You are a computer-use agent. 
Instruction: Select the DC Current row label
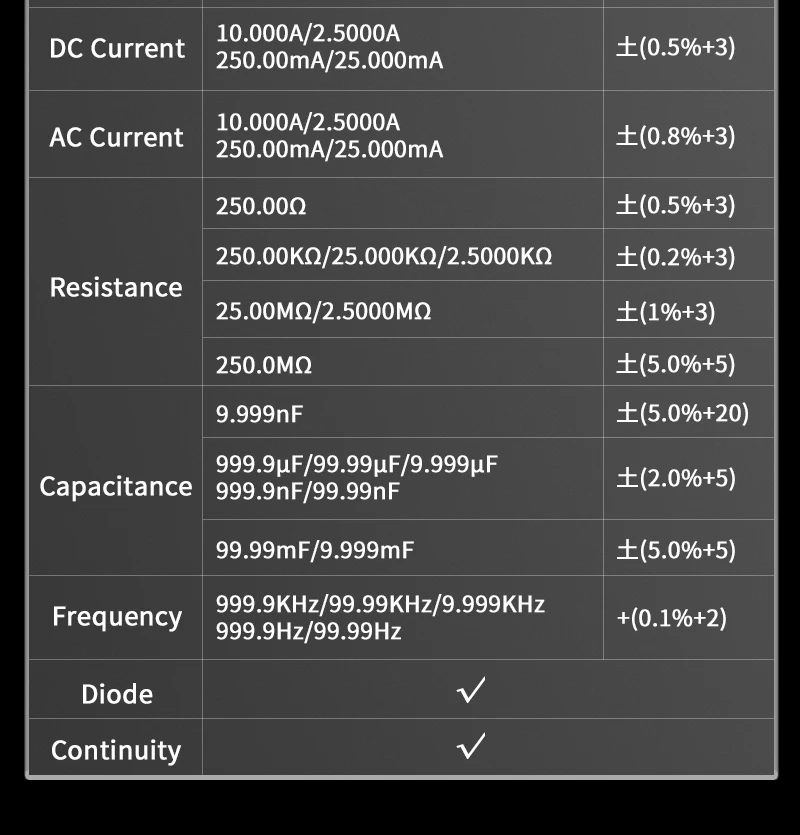tap(117, 48)
